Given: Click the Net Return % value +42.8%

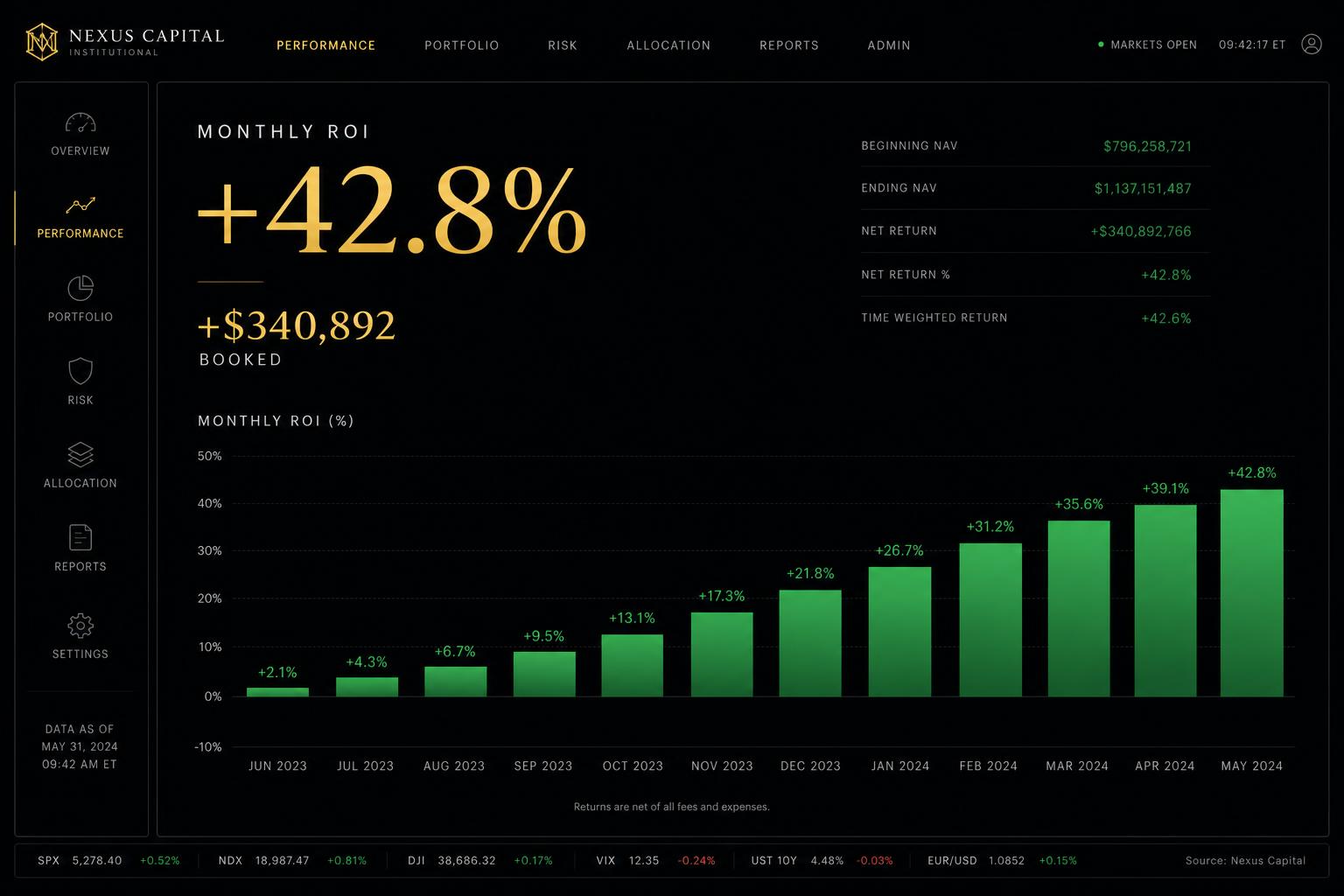Looking at the screenshot, I should pos(1165,275).
